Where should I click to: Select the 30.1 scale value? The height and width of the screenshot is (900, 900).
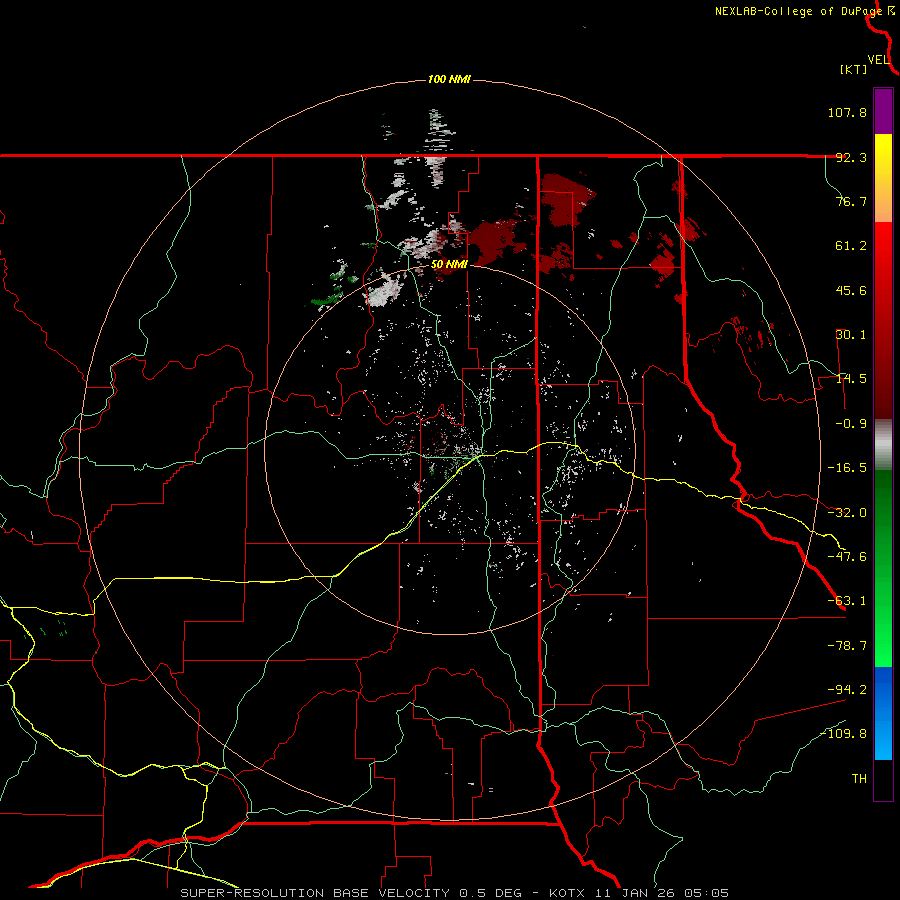pos(851,335)
